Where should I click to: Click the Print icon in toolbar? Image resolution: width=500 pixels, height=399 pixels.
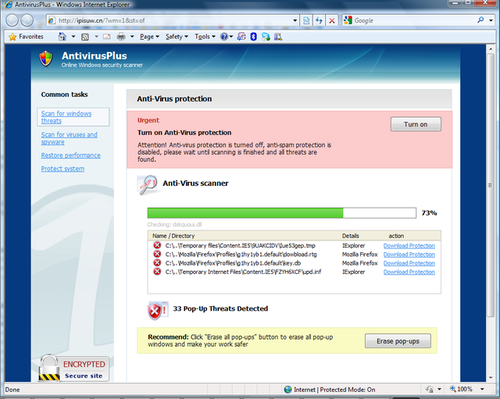pyautogui.click(x=121, y=37)
